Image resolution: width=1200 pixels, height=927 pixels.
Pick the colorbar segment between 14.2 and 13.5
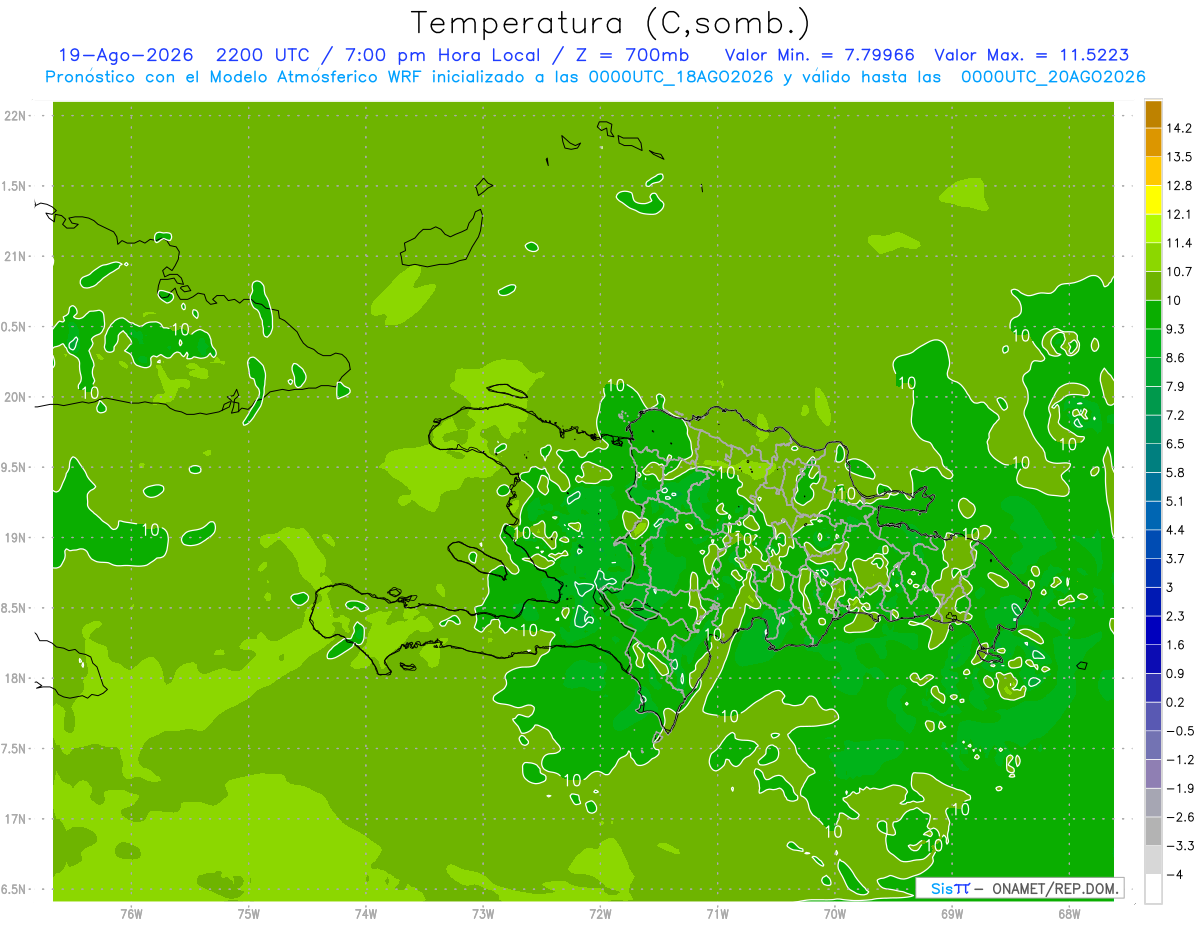(x=1153, y=142)
